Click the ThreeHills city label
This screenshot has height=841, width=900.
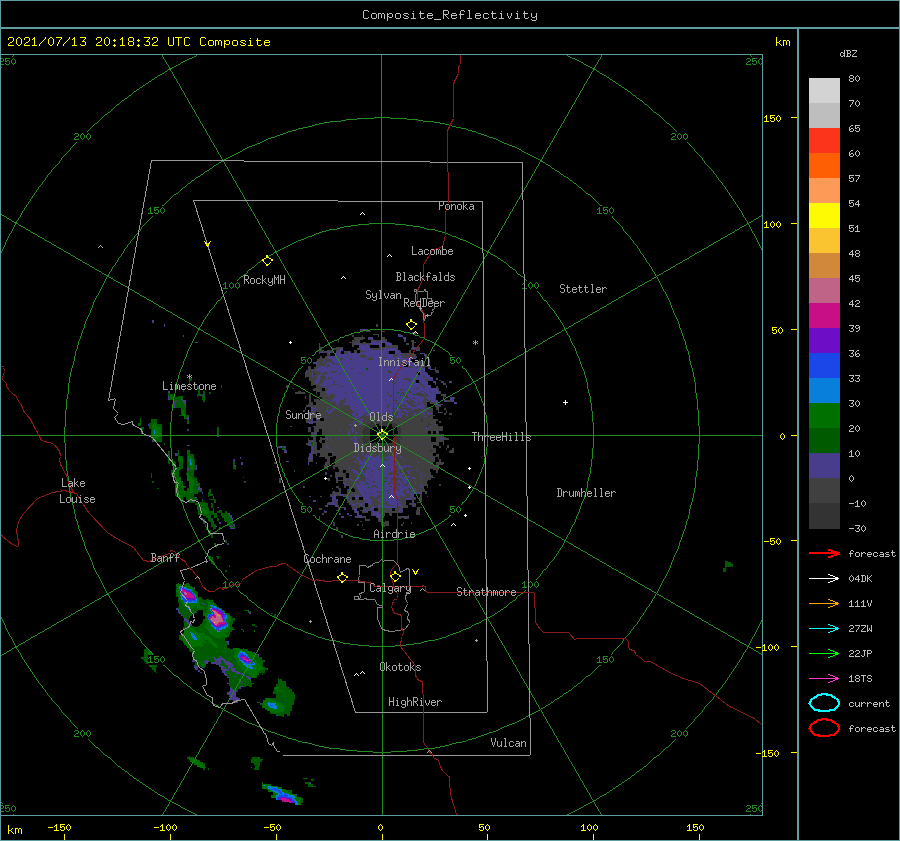point(502,437)
